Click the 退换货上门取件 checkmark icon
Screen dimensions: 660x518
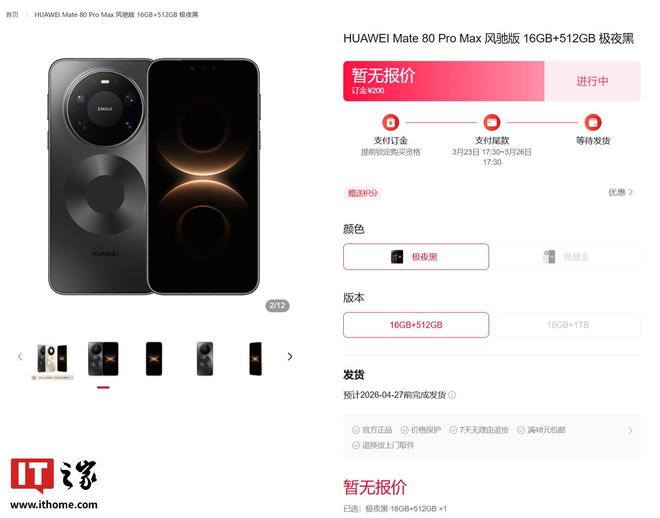[x=355, y=444]
